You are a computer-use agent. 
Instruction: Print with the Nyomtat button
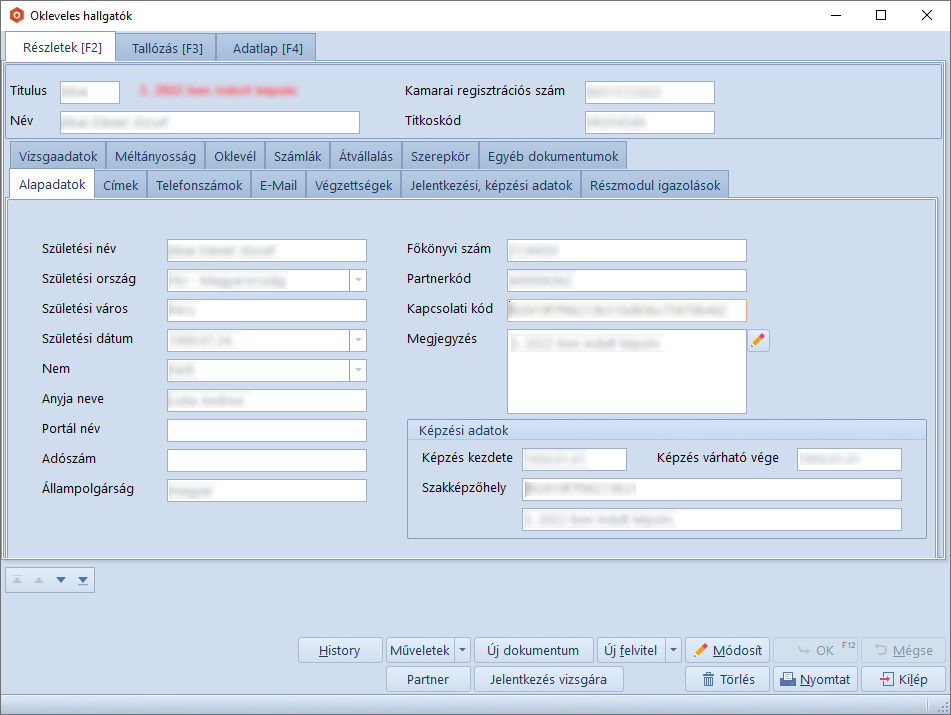coord(815,680)
